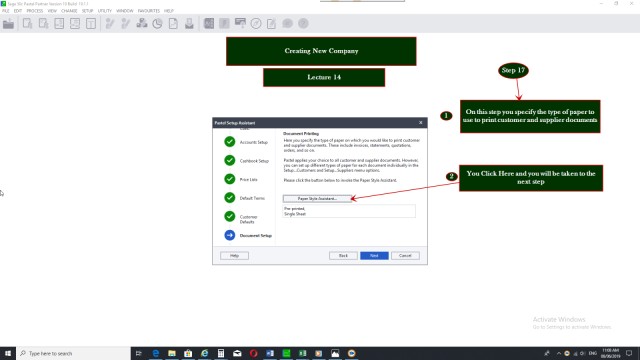Click the green checkmark beside Accounts Setup
Screen dimensions: 640x360
[x=230, y=142]
